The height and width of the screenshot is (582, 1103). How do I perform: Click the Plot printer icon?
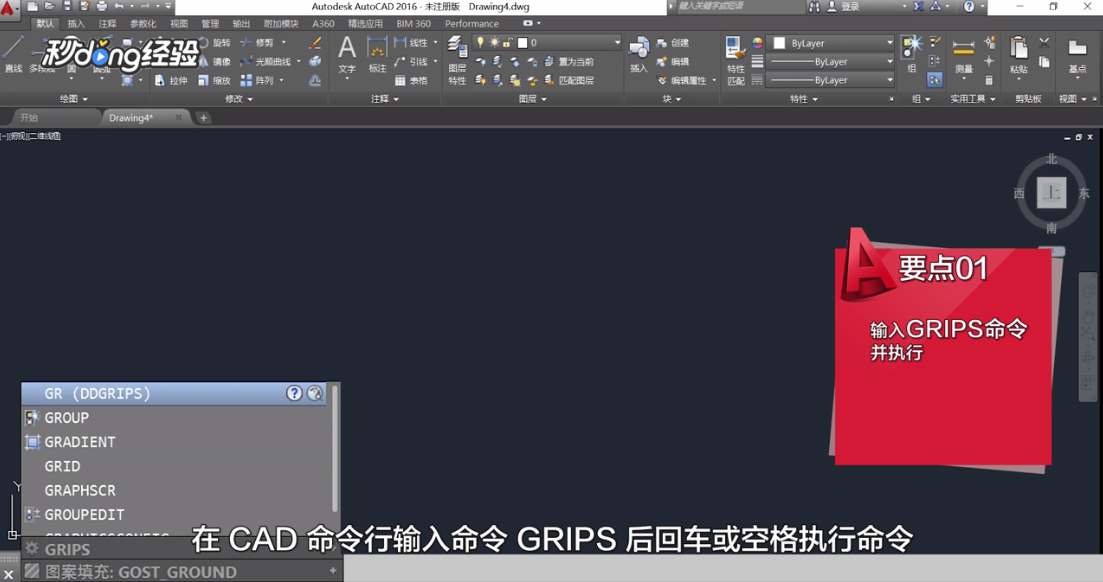coord(101,6)
